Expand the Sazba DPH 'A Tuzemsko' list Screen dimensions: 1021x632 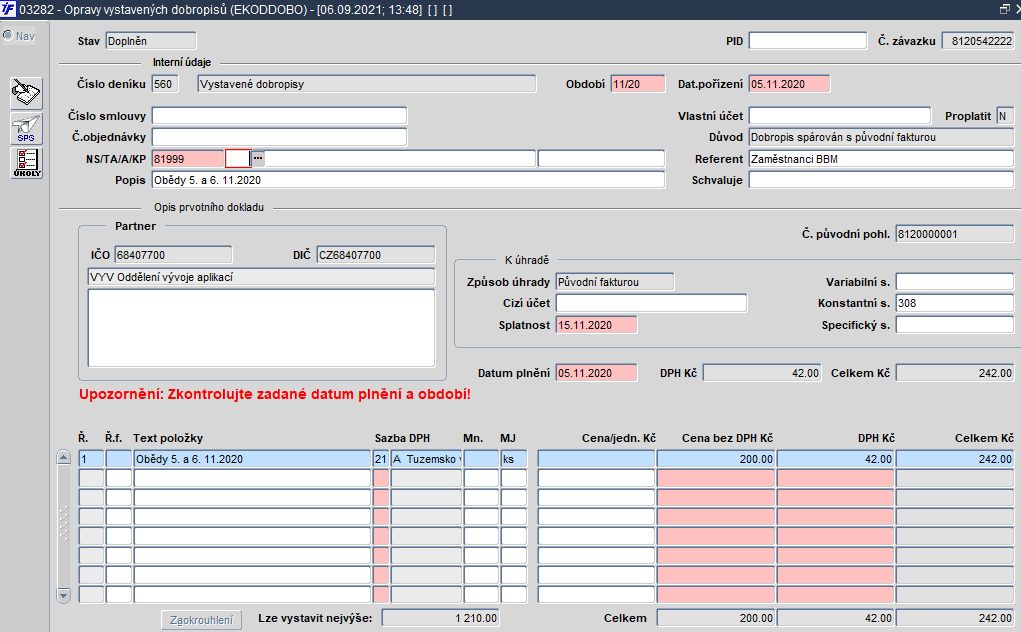pyautogui.click(x=426, y=459)
